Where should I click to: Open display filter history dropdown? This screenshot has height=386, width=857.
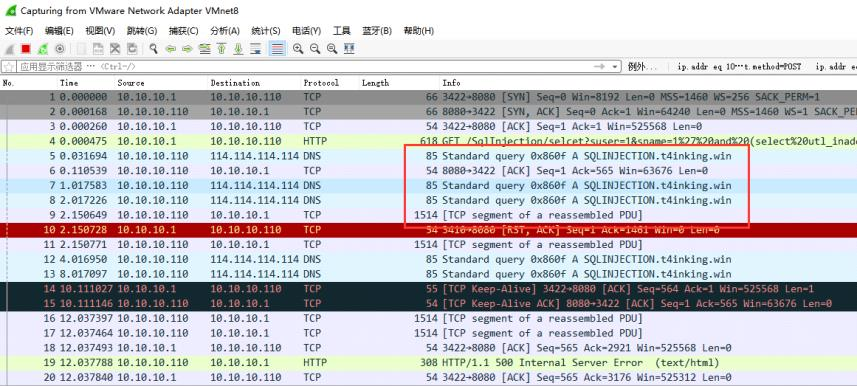[615, 67]
